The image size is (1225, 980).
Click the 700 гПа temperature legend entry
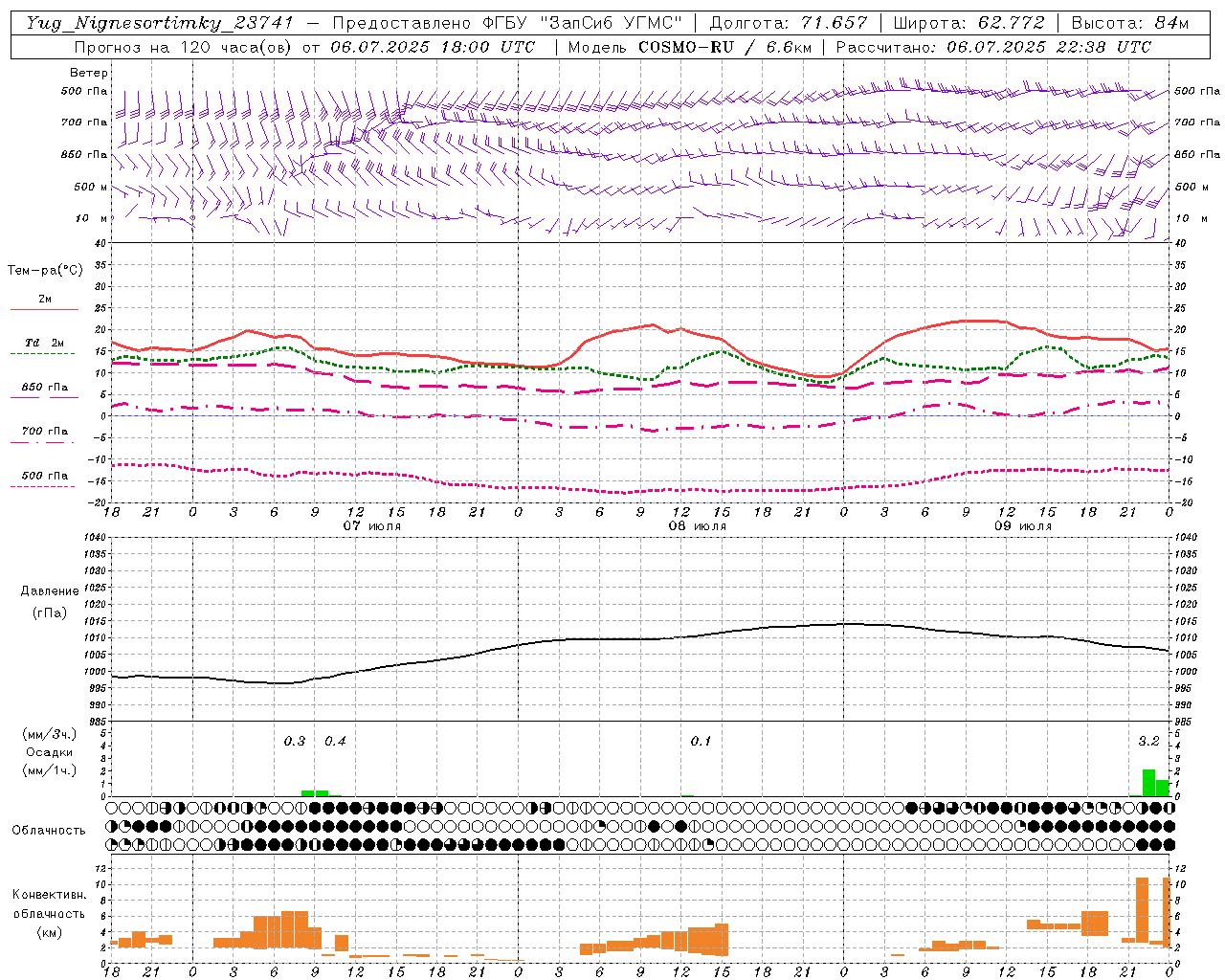point(44,434)
